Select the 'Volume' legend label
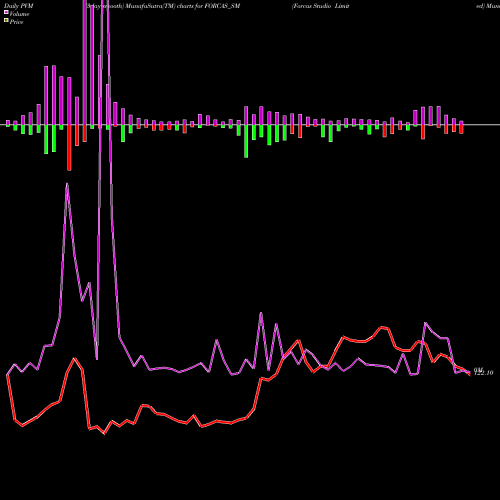 (19, 14)
